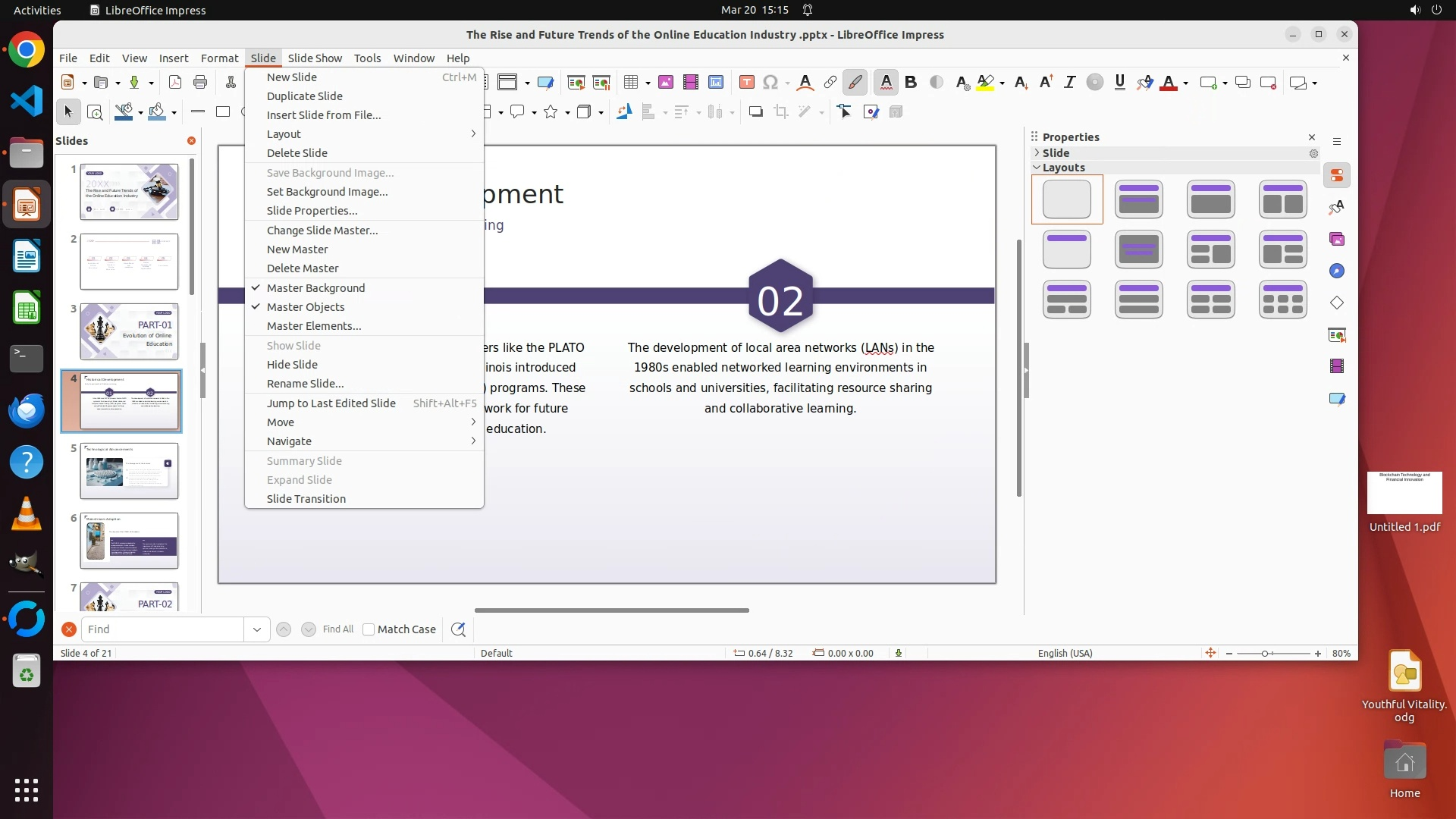Click the Underline toolbar icon
The image size is (1456, 819).
(1119, 83)
